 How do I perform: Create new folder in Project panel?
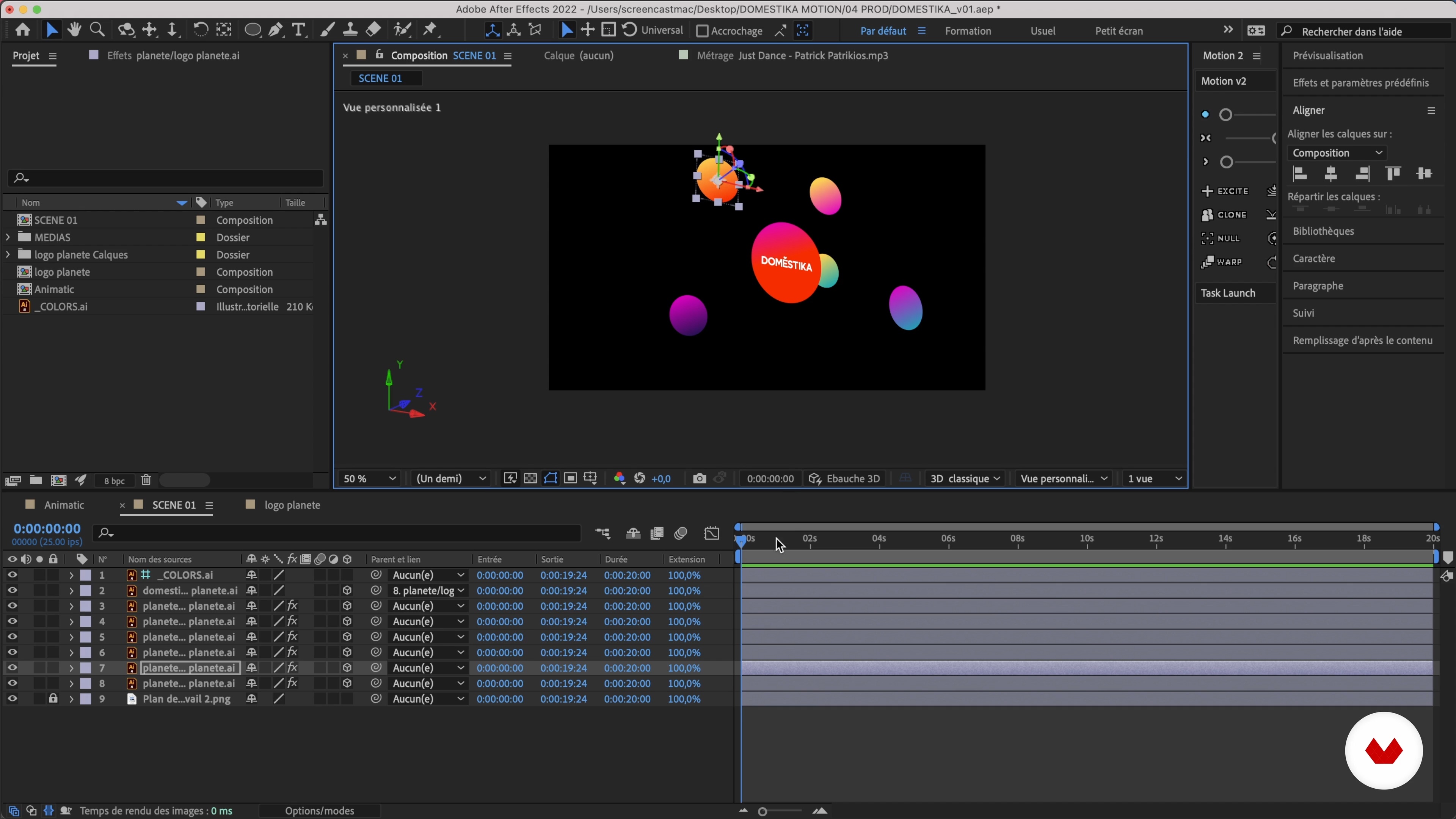pyautogui.click(x=36, y=480)
